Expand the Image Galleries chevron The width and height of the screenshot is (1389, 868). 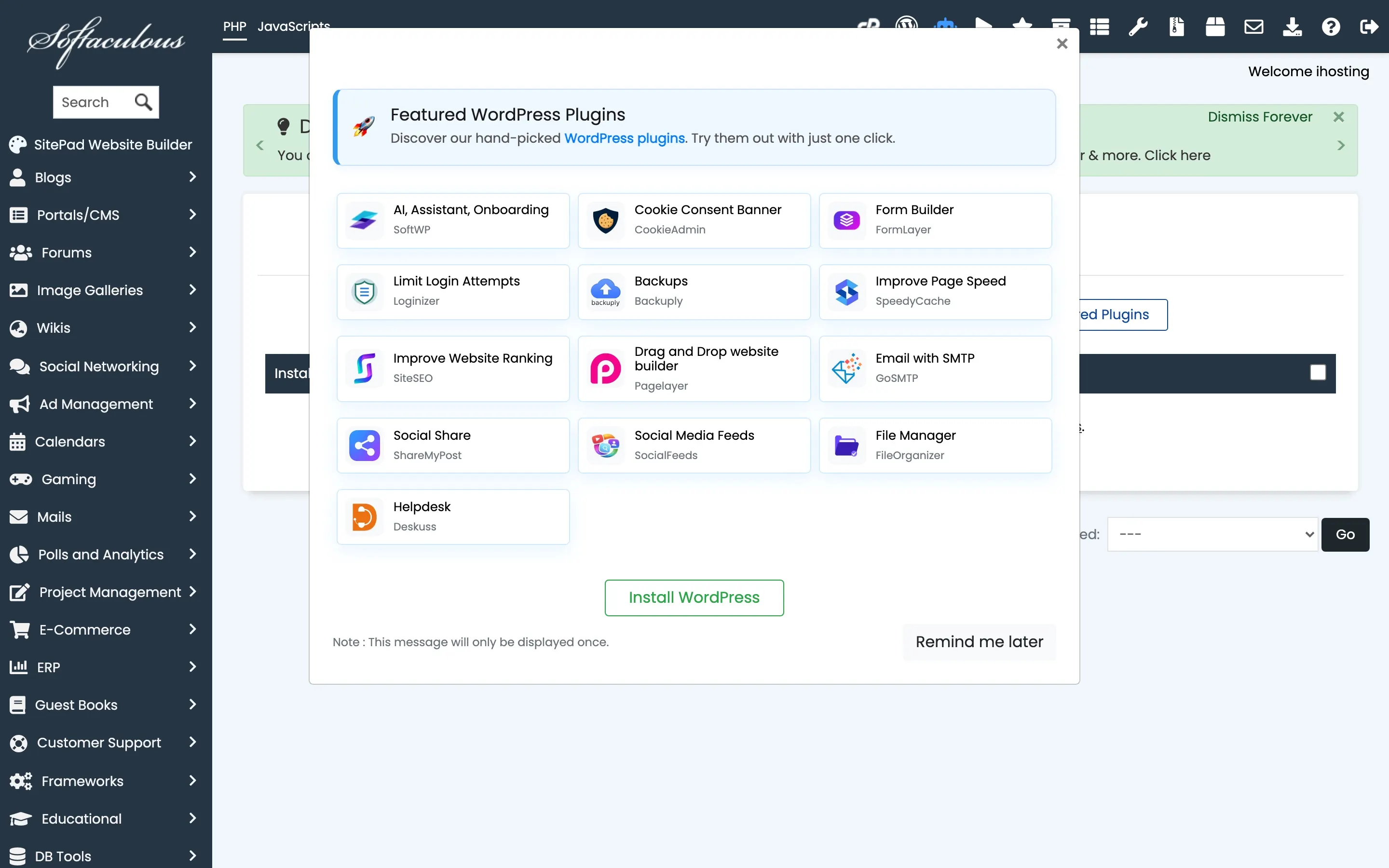tap(193, 290)
